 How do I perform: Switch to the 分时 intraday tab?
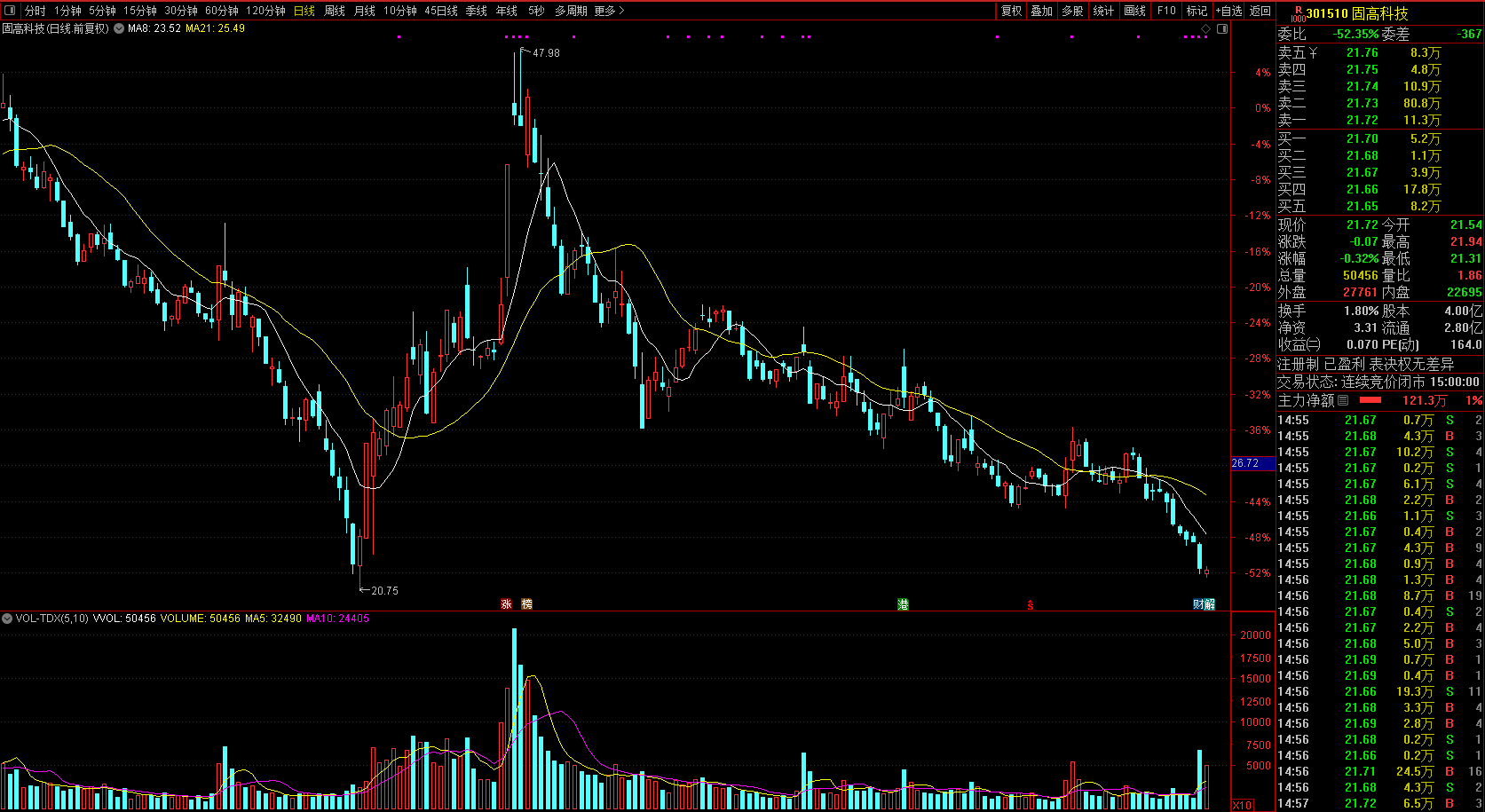(x=36, y=11)
